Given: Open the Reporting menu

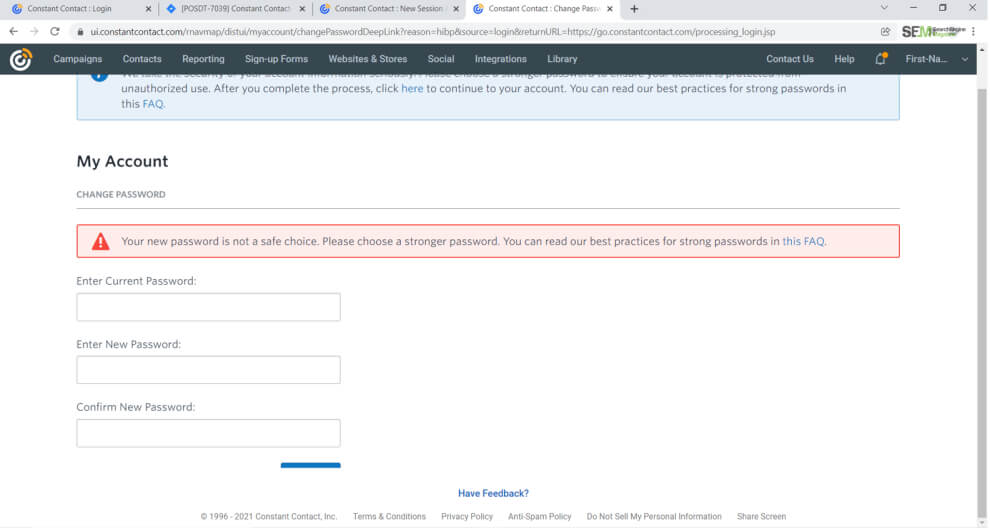Looking at the screenshot, I should pos(203,59).
